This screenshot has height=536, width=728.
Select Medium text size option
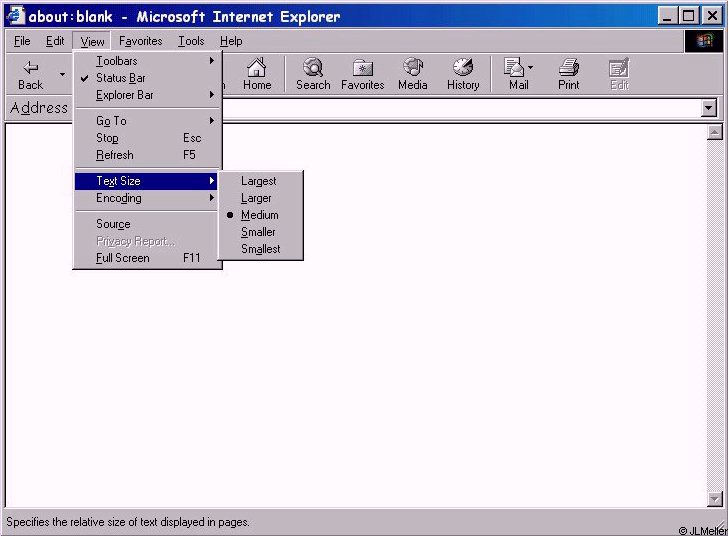click(261, 215)
